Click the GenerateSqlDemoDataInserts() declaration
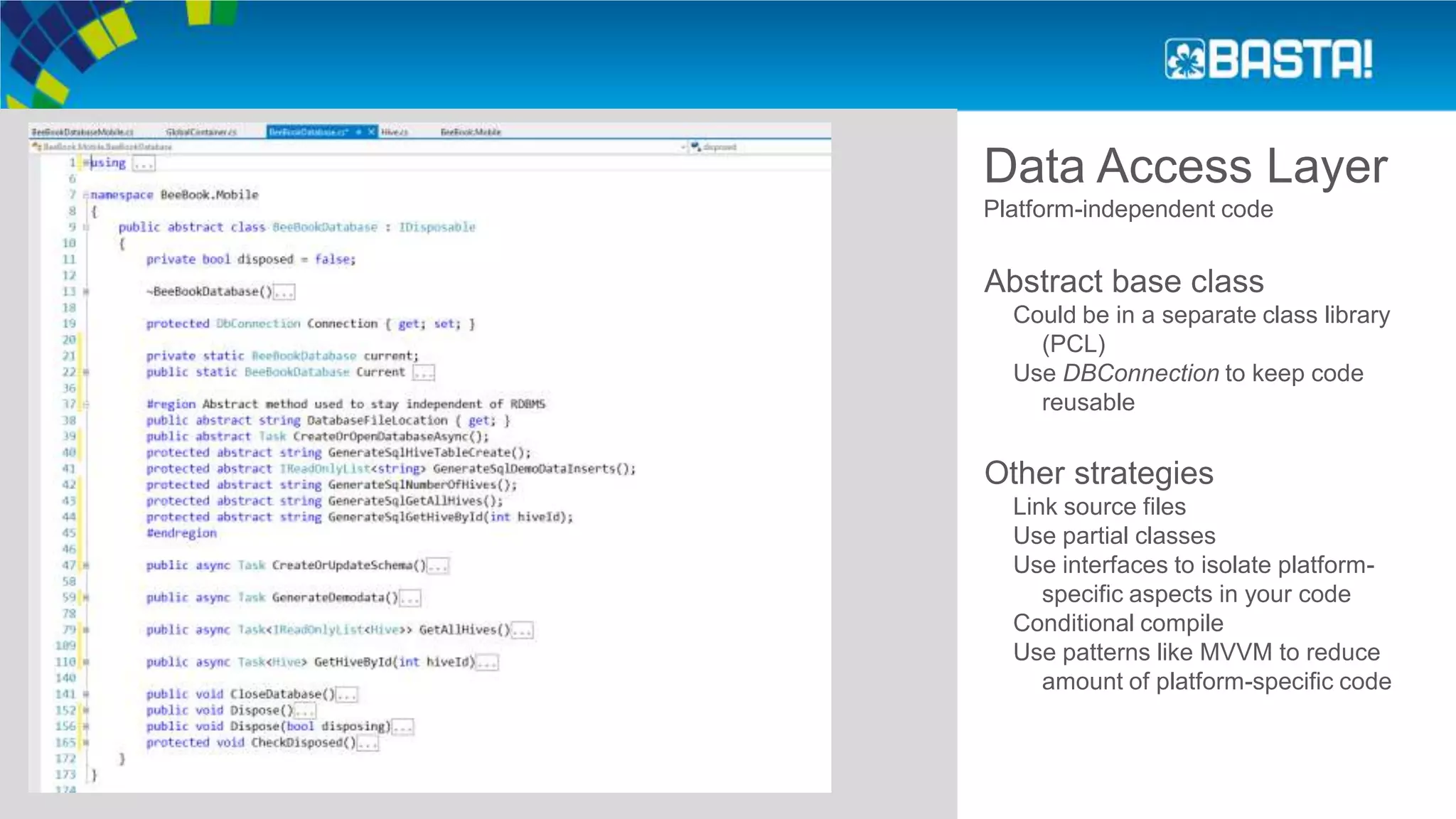The width and height of the screenshot is (1456, 819). 391,469
